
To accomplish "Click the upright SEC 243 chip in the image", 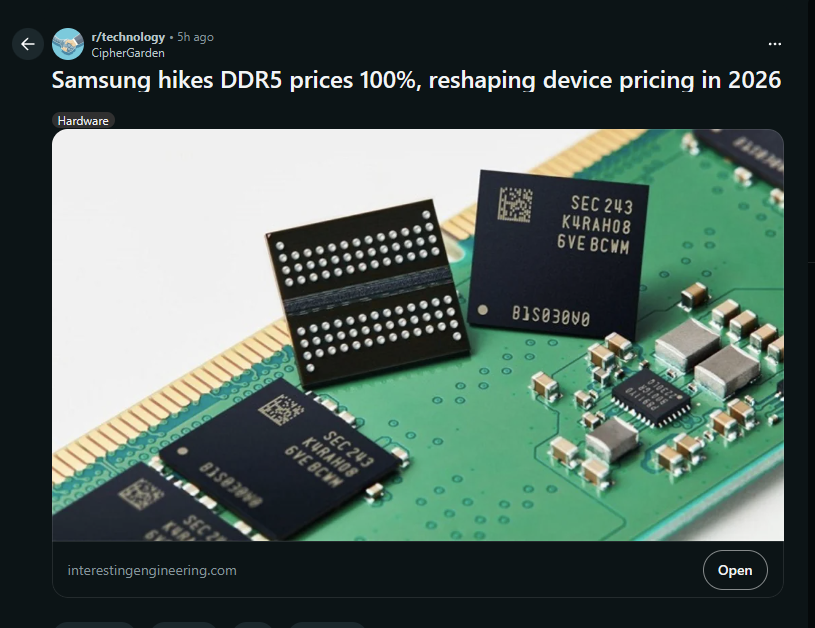I will point(557,255).
